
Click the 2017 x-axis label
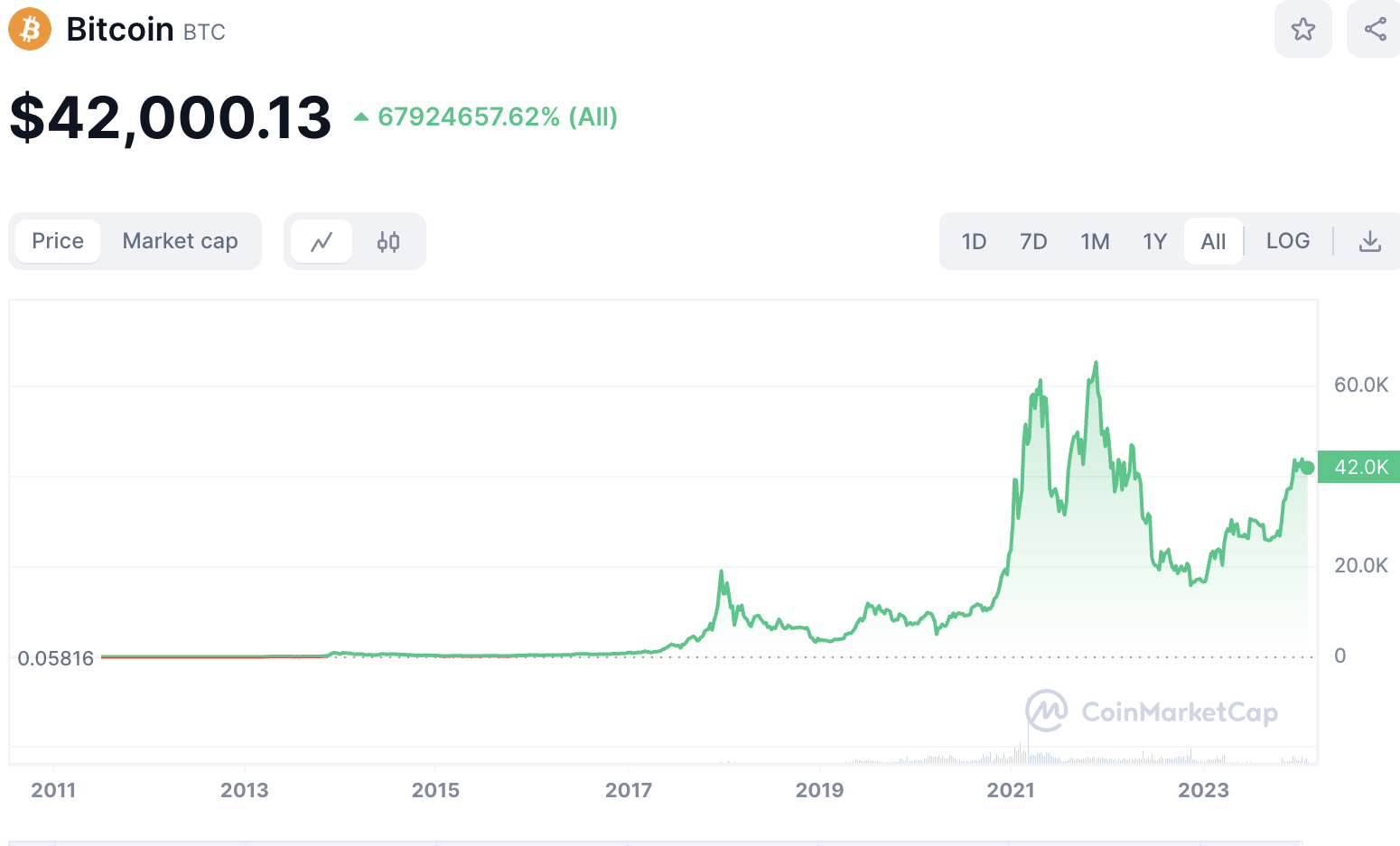(x=629, y=790)
